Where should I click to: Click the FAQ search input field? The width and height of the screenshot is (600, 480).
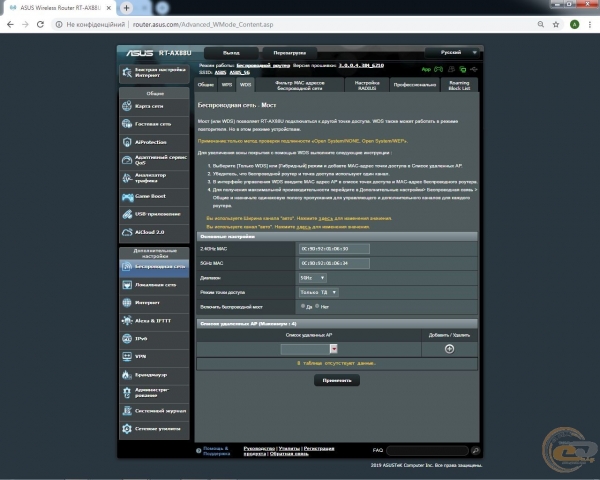(x=427, y=451)
